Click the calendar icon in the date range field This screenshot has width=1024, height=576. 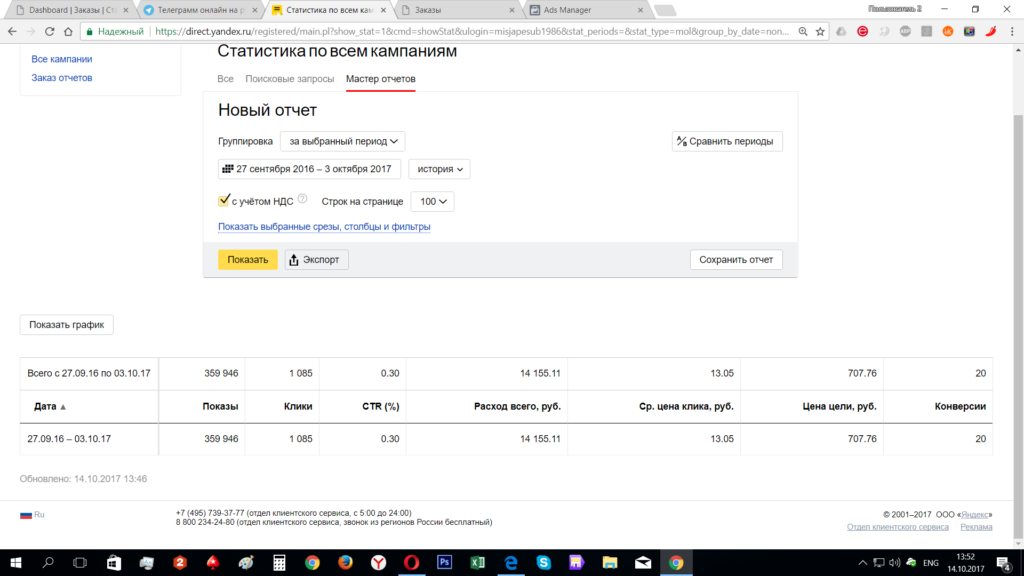point(227,168)
